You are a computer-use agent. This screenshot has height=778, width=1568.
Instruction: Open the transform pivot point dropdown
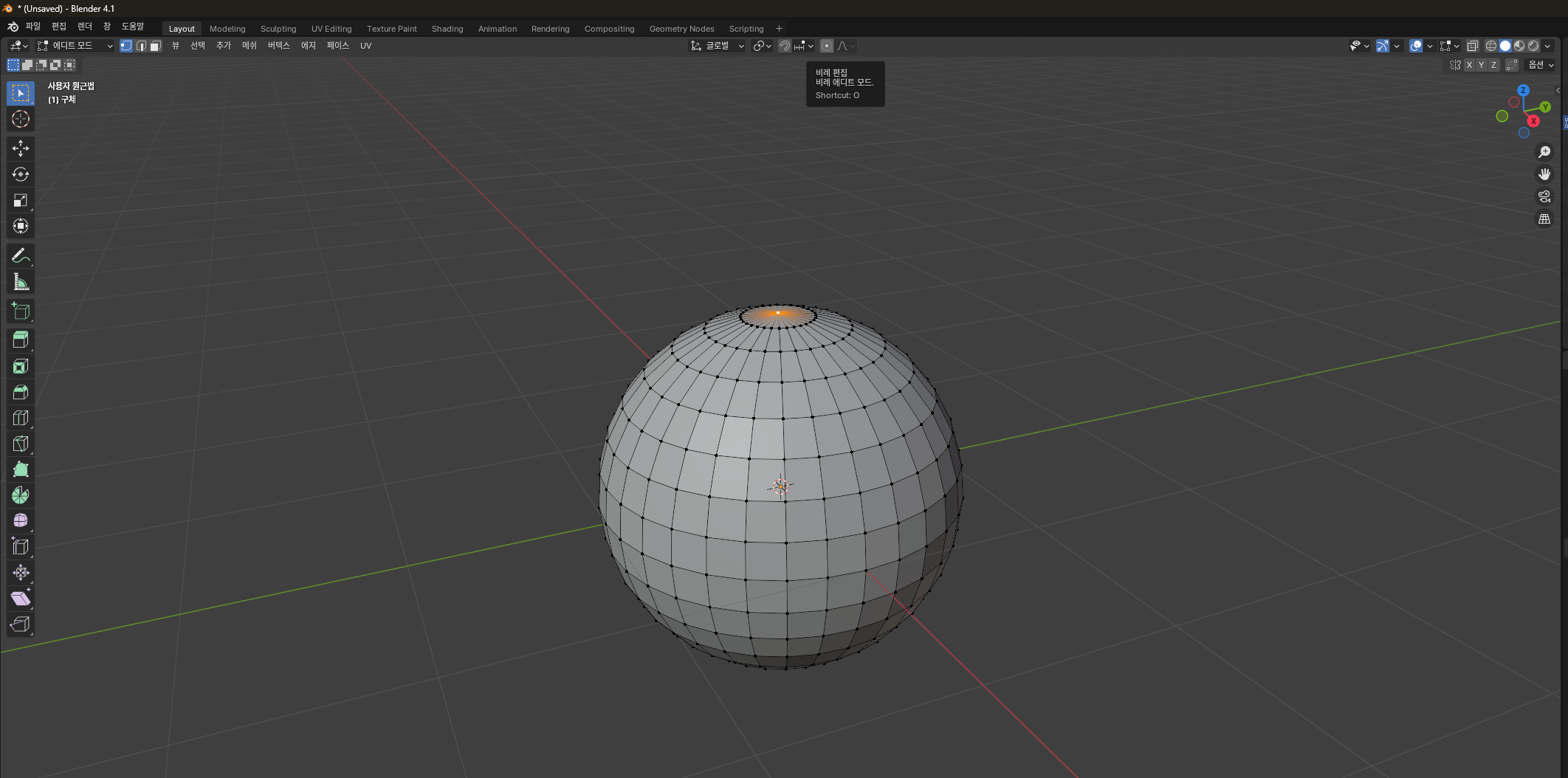click(762, 46)
